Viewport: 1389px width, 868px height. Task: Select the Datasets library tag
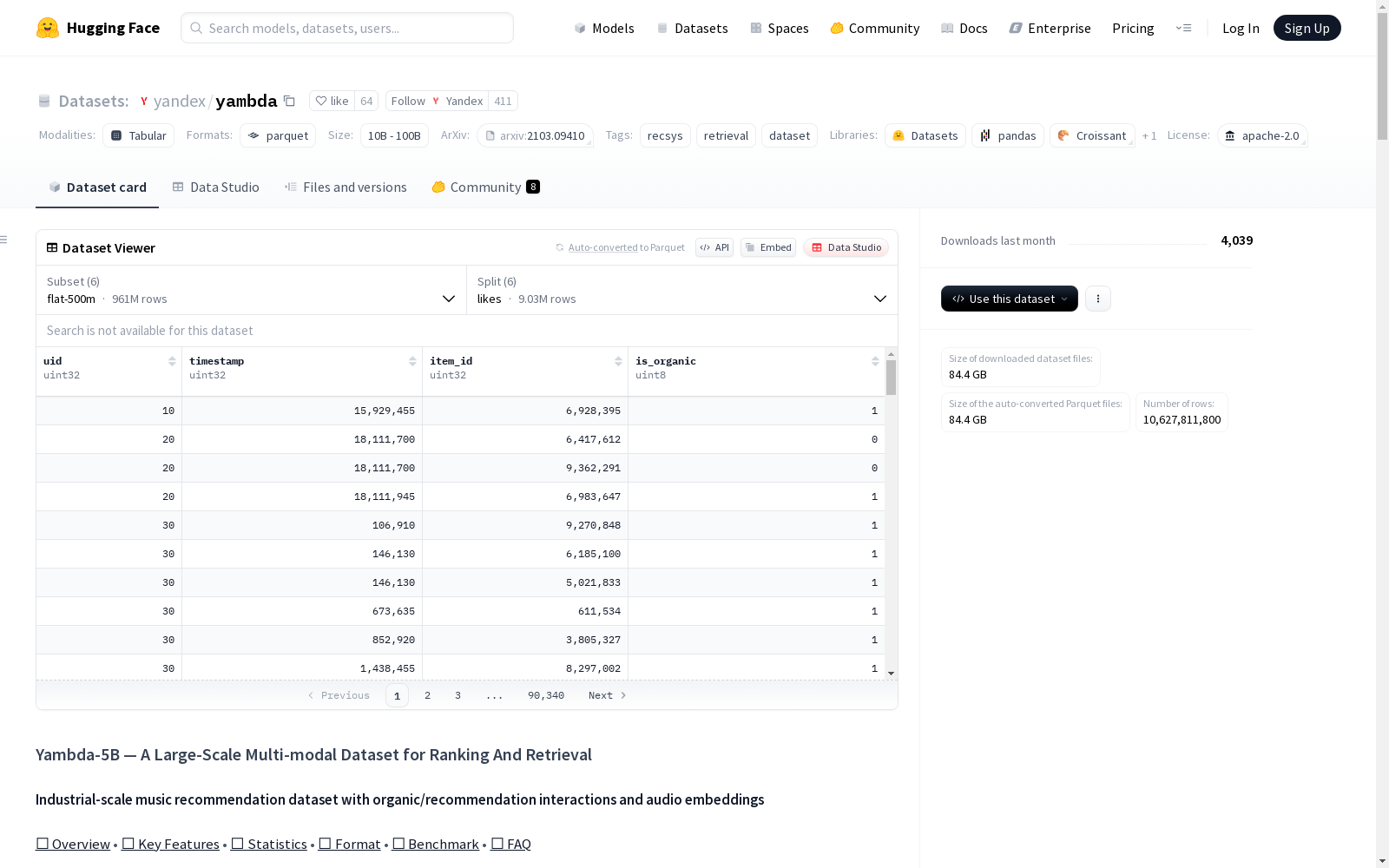click(x=925, y=135)
